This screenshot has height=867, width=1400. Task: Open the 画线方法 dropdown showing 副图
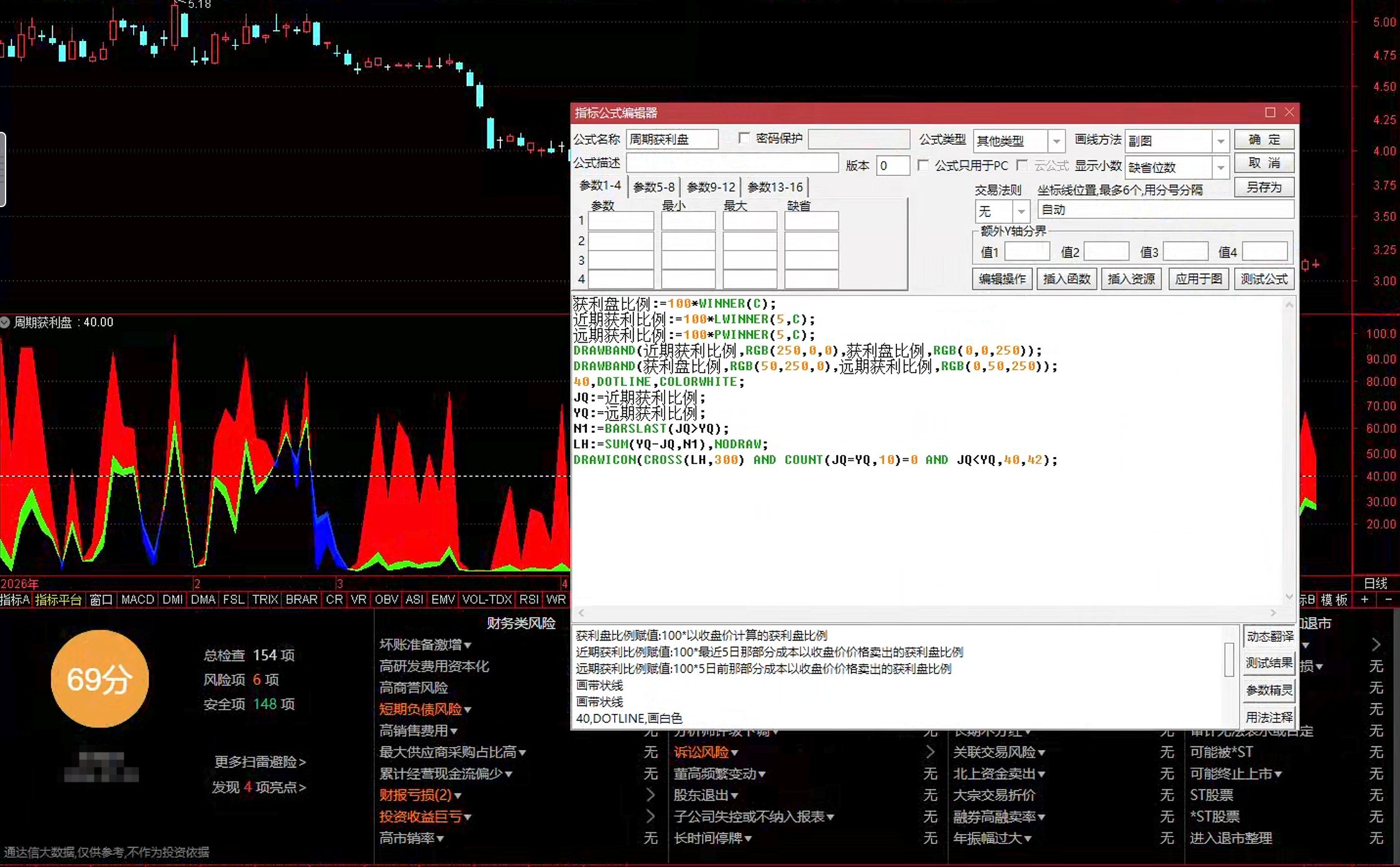[1220, 141]
